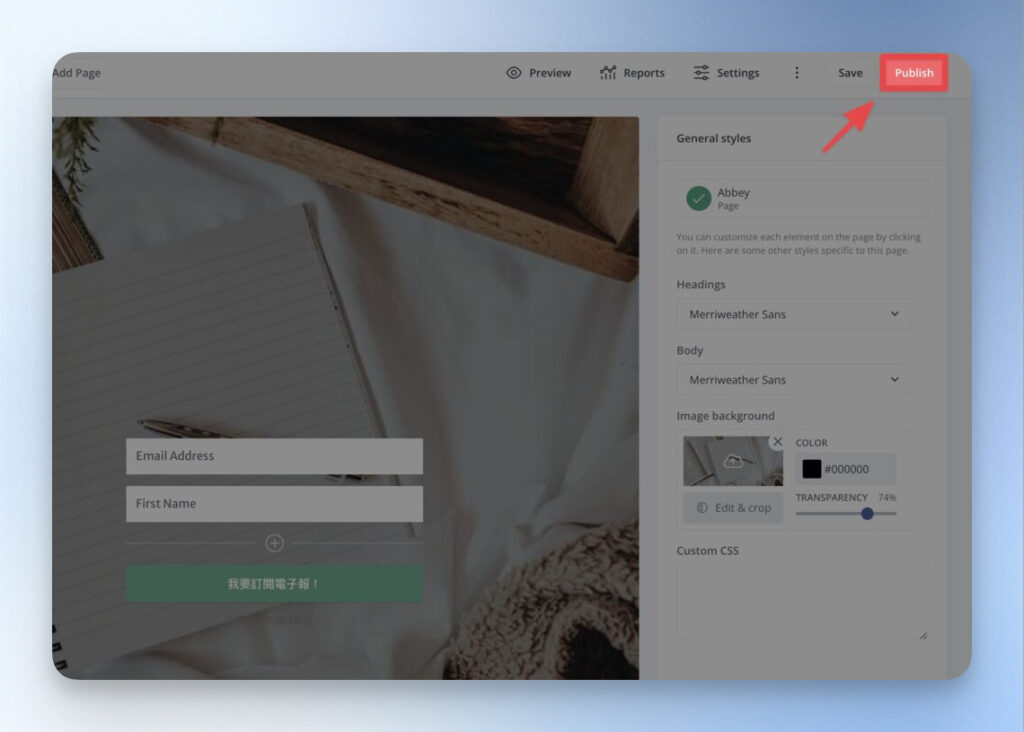Expand the Body font dropdown

pyautogui.click(x=793, y=379)
